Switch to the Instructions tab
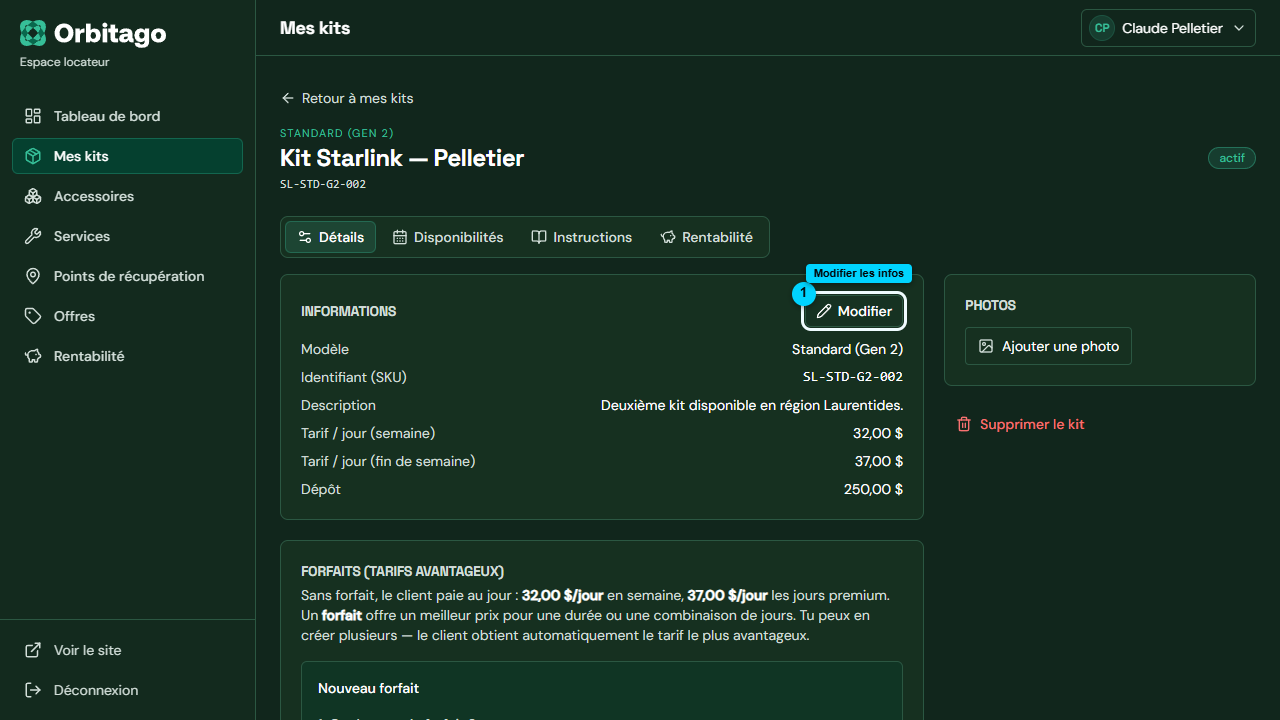 582,237
